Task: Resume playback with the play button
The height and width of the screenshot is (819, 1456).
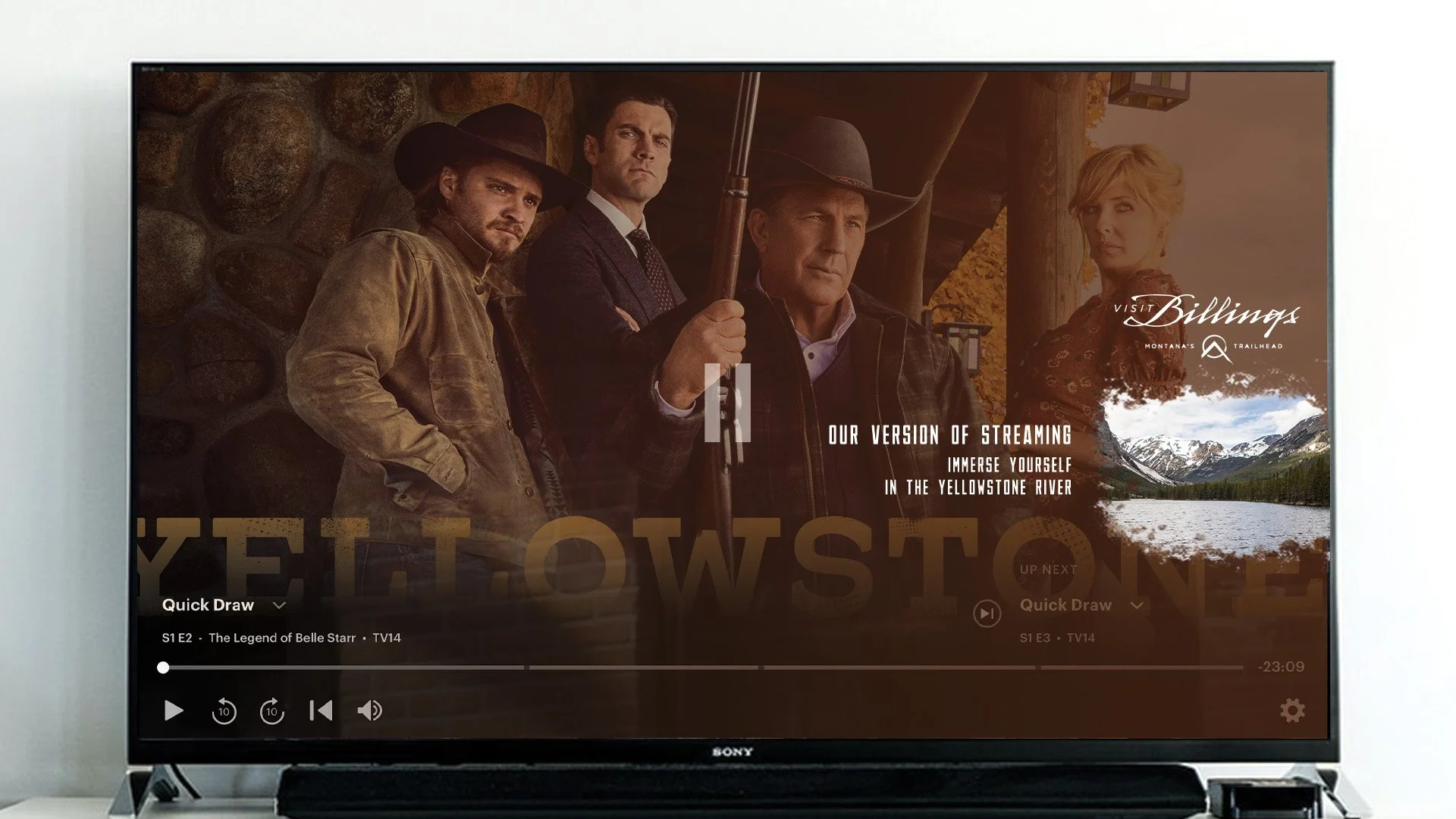Action: (x=174, y=711)
